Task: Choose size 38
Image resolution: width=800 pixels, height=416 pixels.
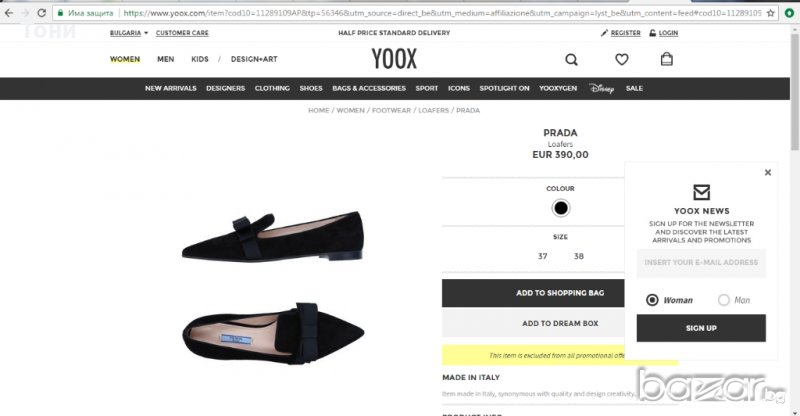Action: 578,256
